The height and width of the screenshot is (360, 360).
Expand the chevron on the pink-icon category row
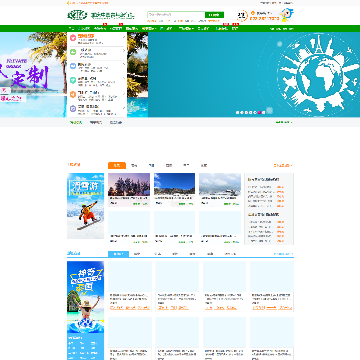point(124,37)
